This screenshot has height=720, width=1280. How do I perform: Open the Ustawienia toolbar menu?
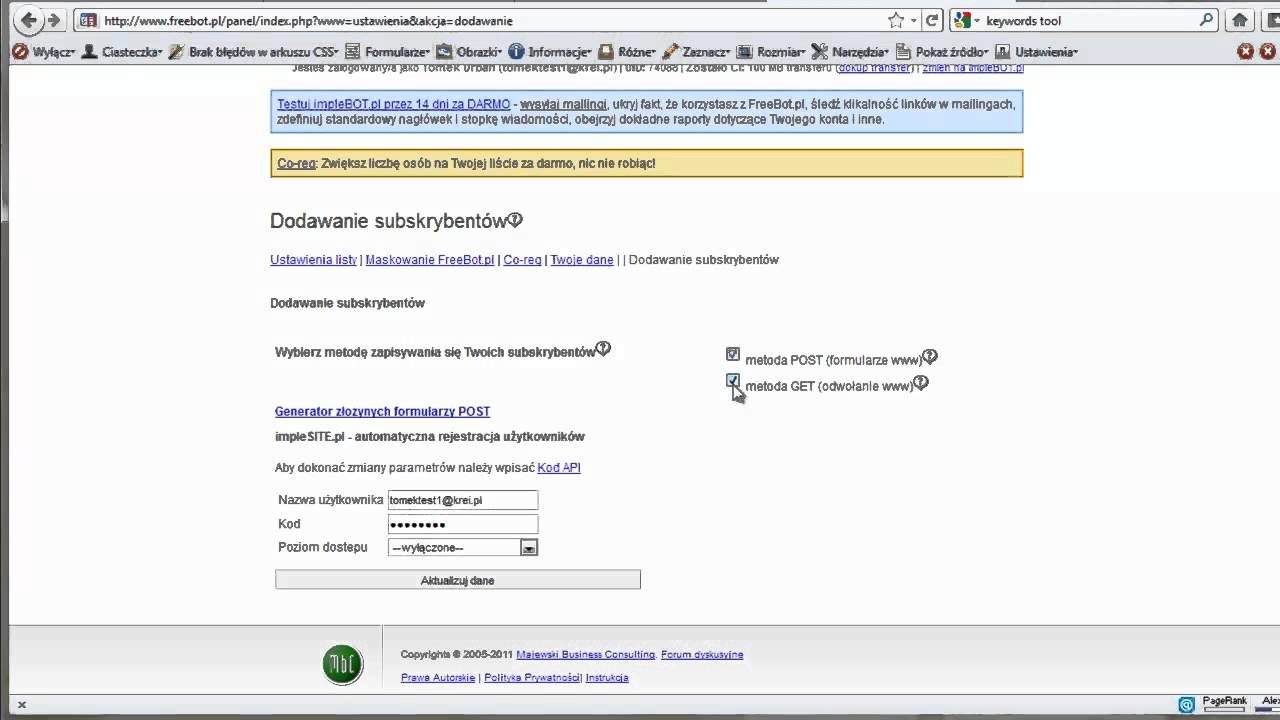[1037, 52]
